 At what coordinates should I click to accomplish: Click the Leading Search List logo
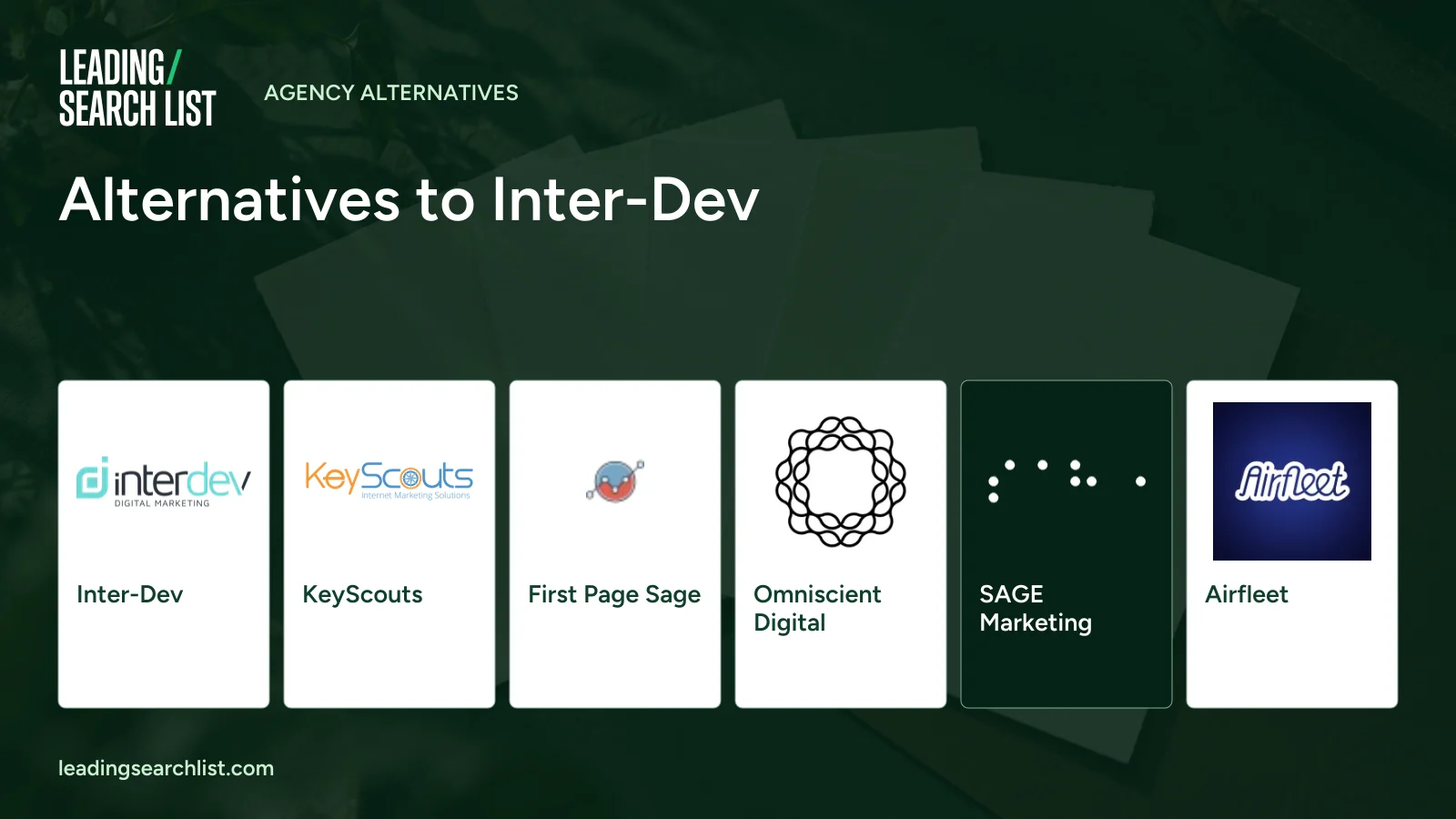pos(137,88)
